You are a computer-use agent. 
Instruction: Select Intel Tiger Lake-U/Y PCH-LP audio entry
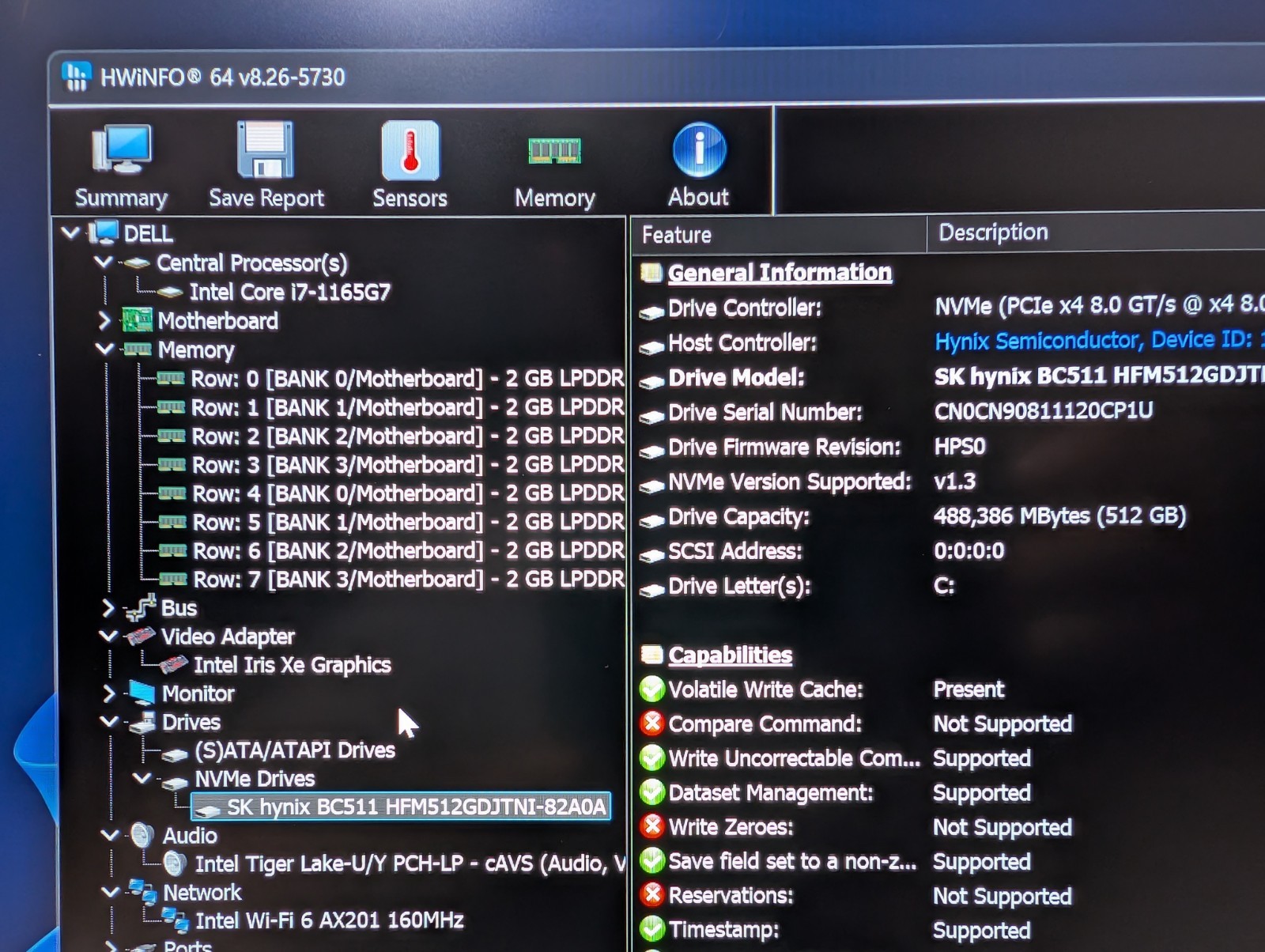pyautogui.click(x=410, y=863)
